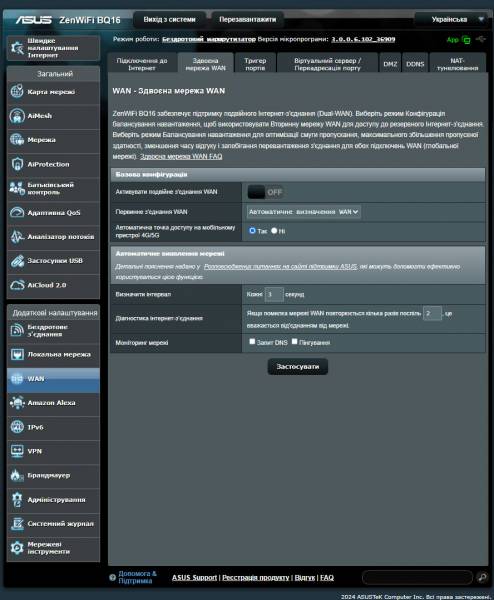The height and width of the screenshot is (600, 494).
Task: Open the 'Відгук' footer link
Action: tap(305, 577)
